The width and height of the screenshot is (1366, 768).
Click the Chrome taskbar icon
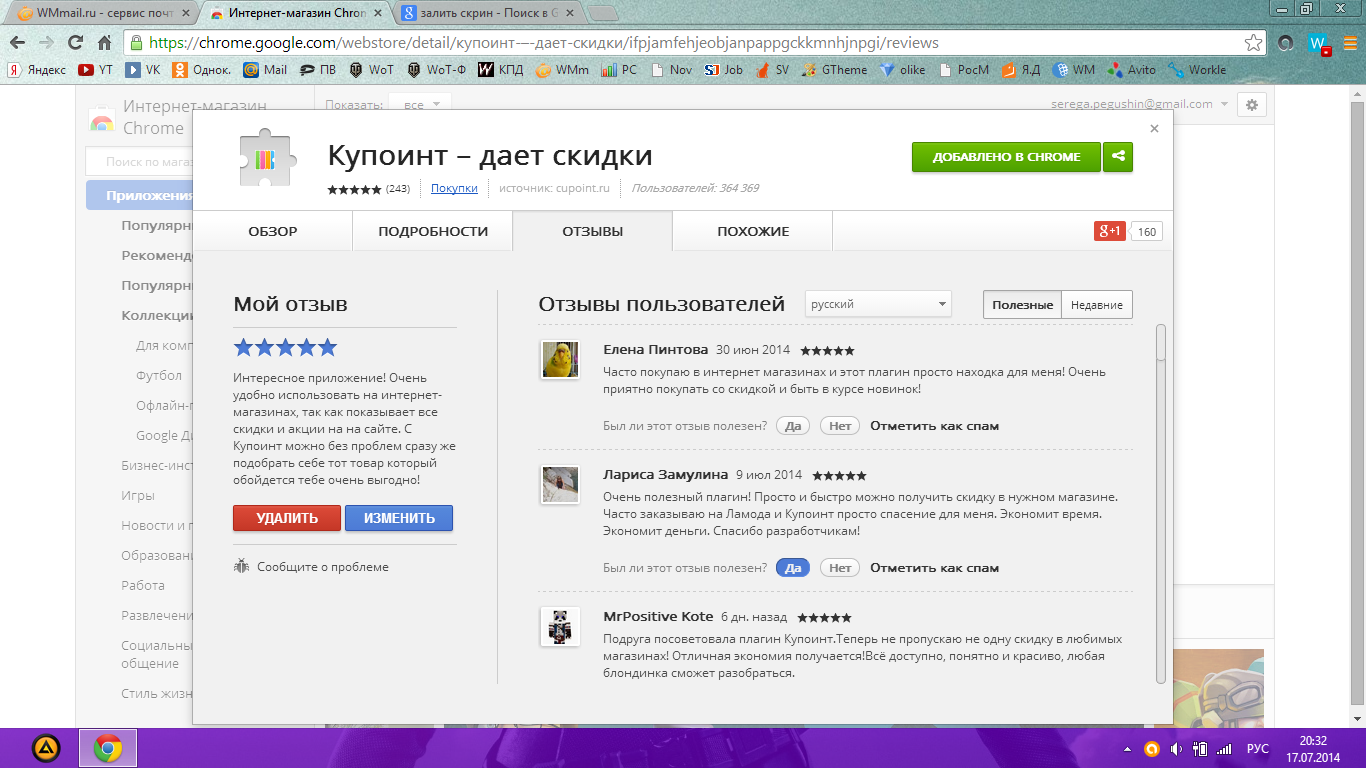108,748
